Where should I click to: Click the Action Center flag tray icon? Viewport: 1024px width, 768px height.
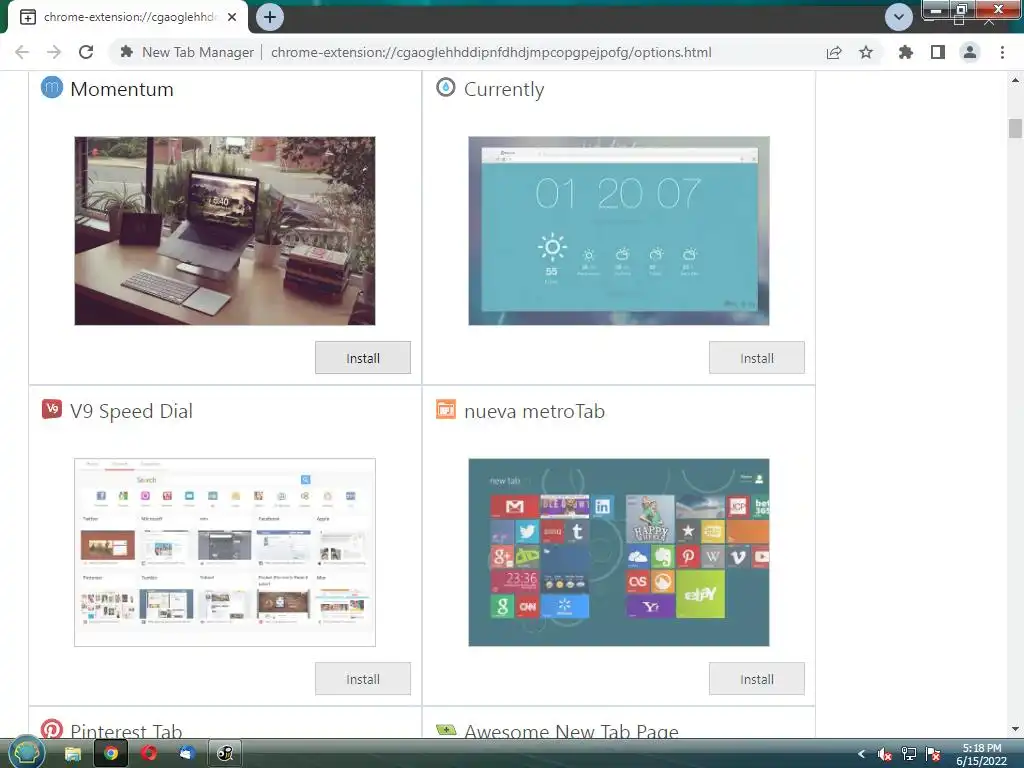click(x=933, y=754)
